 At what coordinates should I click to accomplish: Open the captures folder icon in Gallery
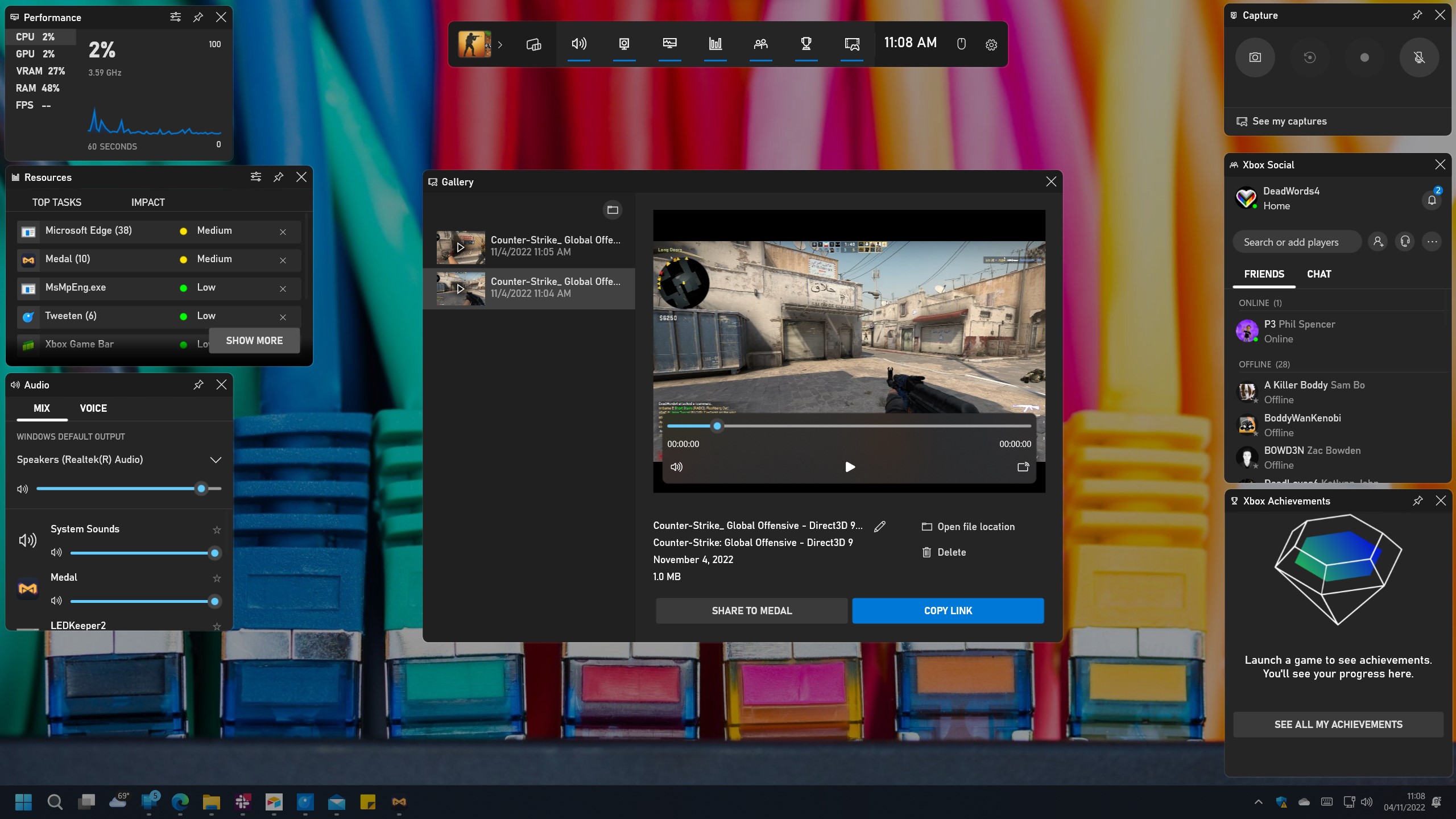613,210
